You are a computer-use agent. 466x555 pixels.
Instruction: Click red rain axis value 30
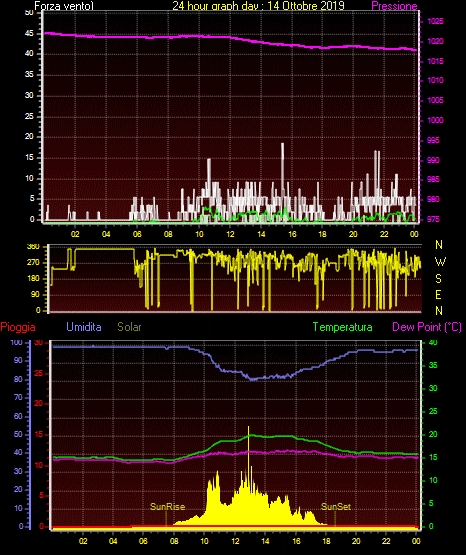[39, 343]
